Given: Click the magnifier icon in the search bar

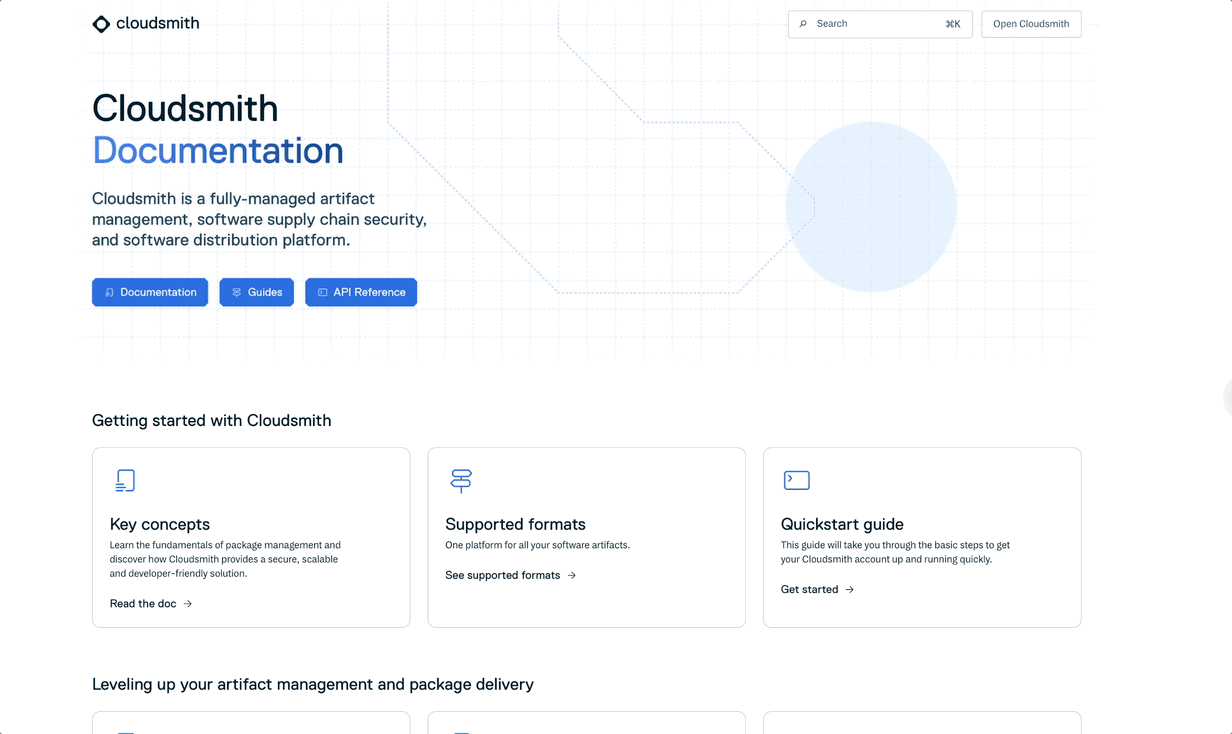Looking at the screenshot, I should [803, 23].
